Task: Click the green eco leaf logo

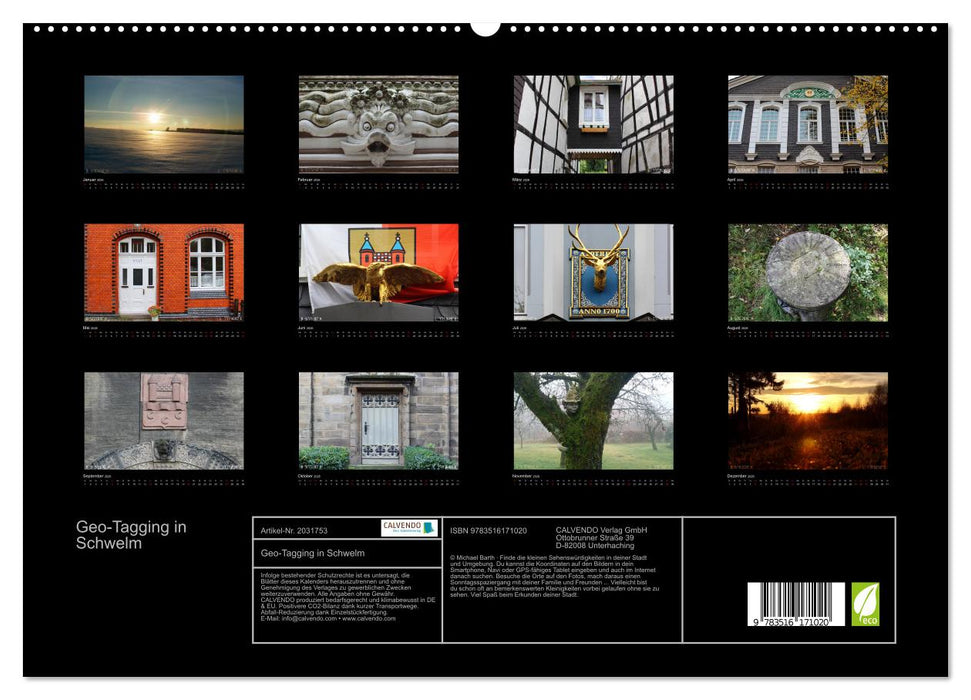Action: pos(863,601)
